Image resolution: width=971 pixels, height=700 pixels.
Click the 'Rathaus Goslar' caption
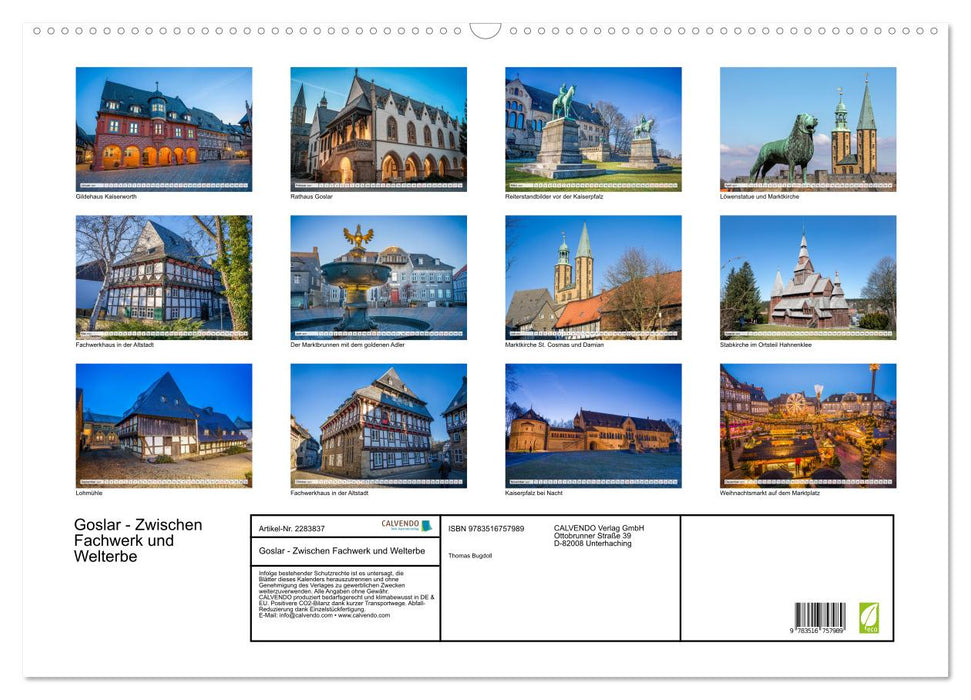311,196
